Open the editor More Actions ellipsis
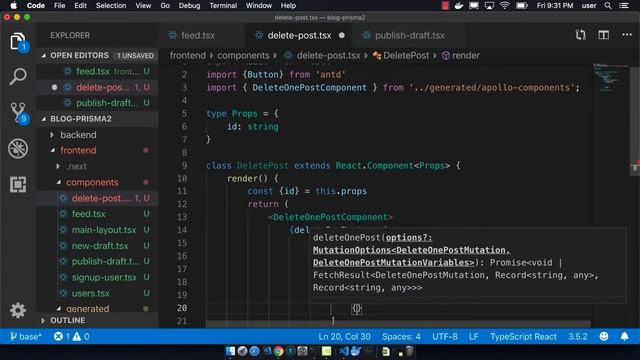This screenshot has width=640, height=360. (x=627, y=35)
